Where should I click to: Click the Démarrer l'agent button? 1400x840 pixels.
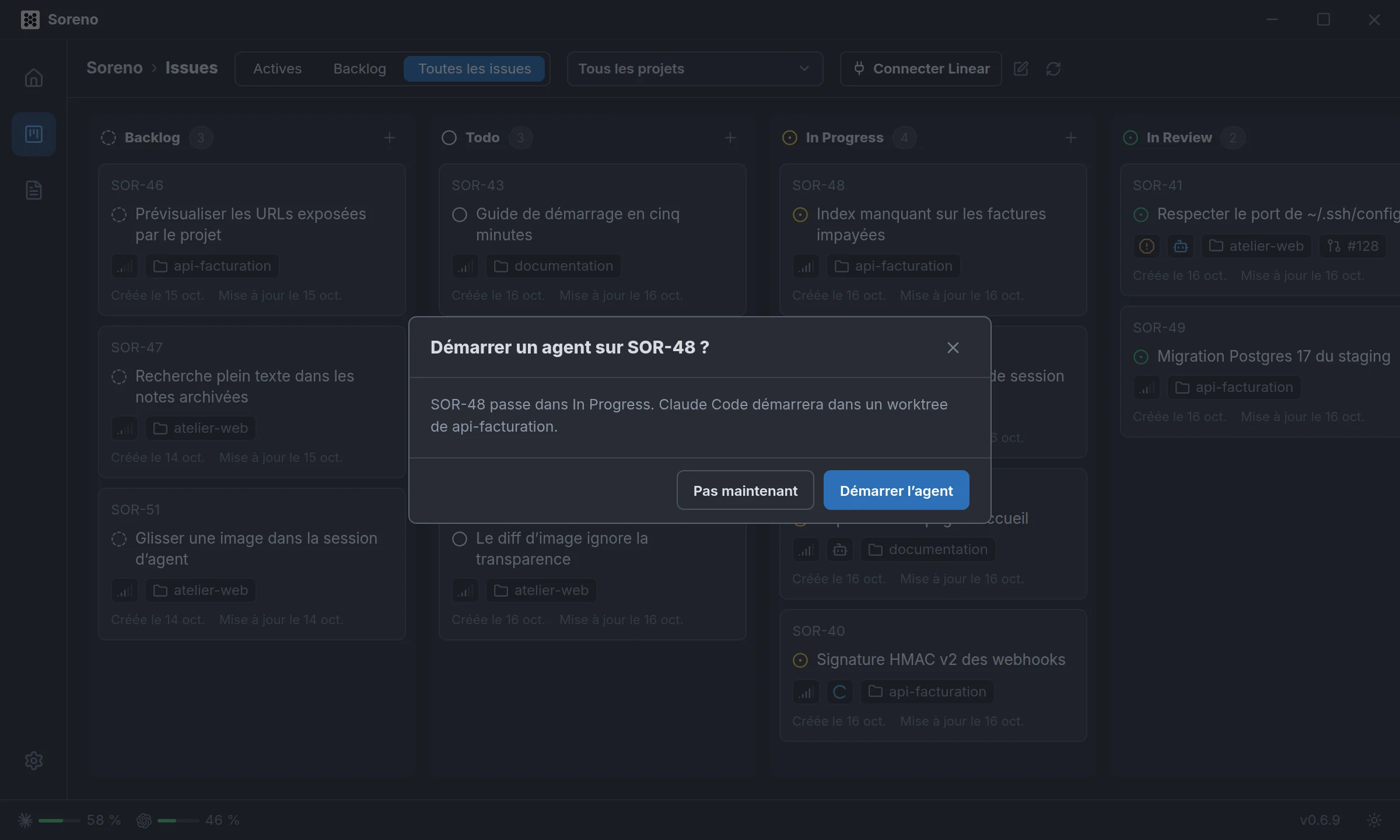pos(896,491)
